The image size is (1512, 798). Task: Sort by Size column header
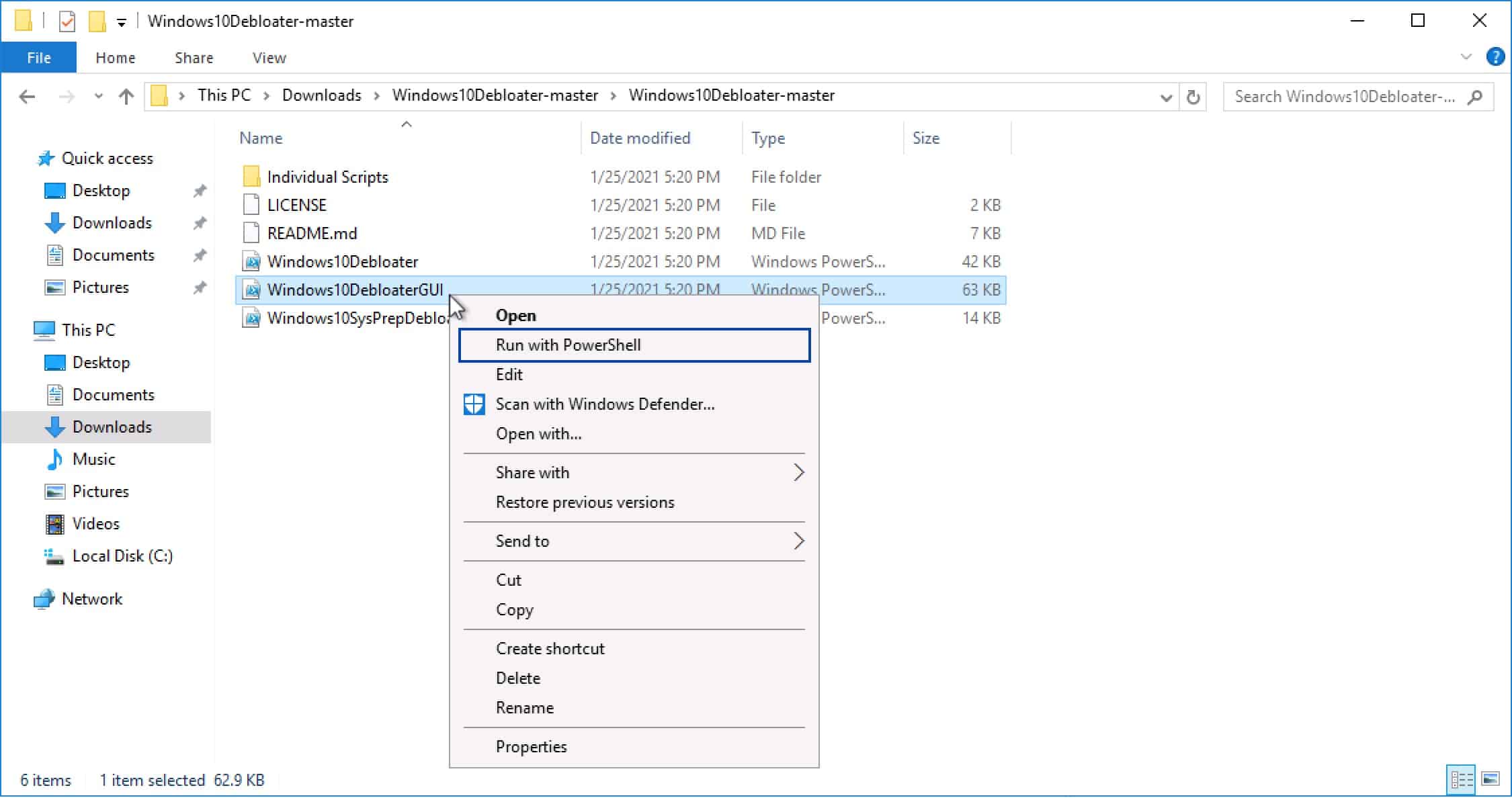(x=926, y=138)
